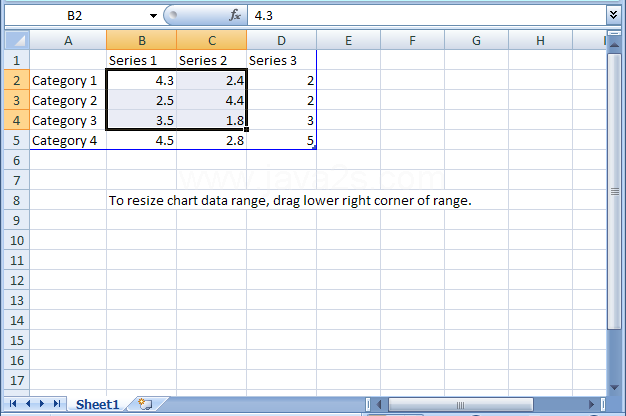
Task: Select column B header
Action: coord(142,40)
